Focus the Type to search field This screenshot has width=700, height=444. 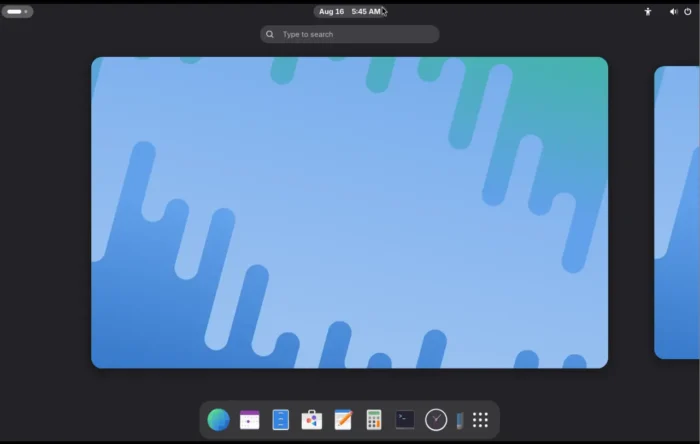350,34
